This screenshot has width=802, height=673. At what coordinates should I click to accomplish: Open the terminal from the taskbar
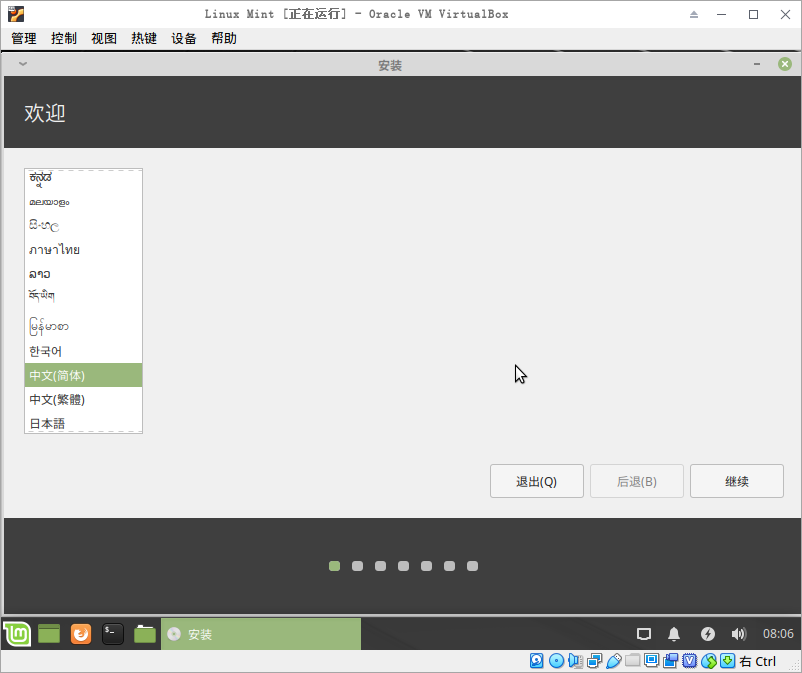[111, 633]
